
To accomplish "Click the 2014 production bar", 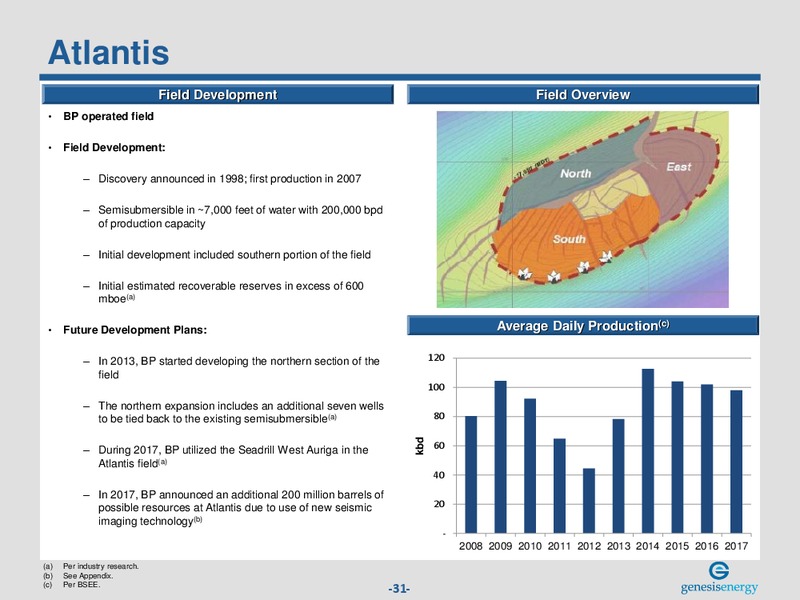I will [x=648, y=452].
